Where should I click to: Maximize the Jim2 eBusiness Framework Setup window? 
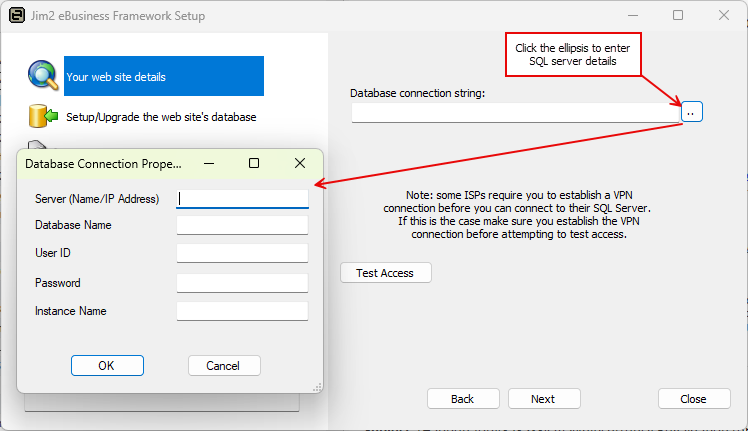[x=678, y=16]
